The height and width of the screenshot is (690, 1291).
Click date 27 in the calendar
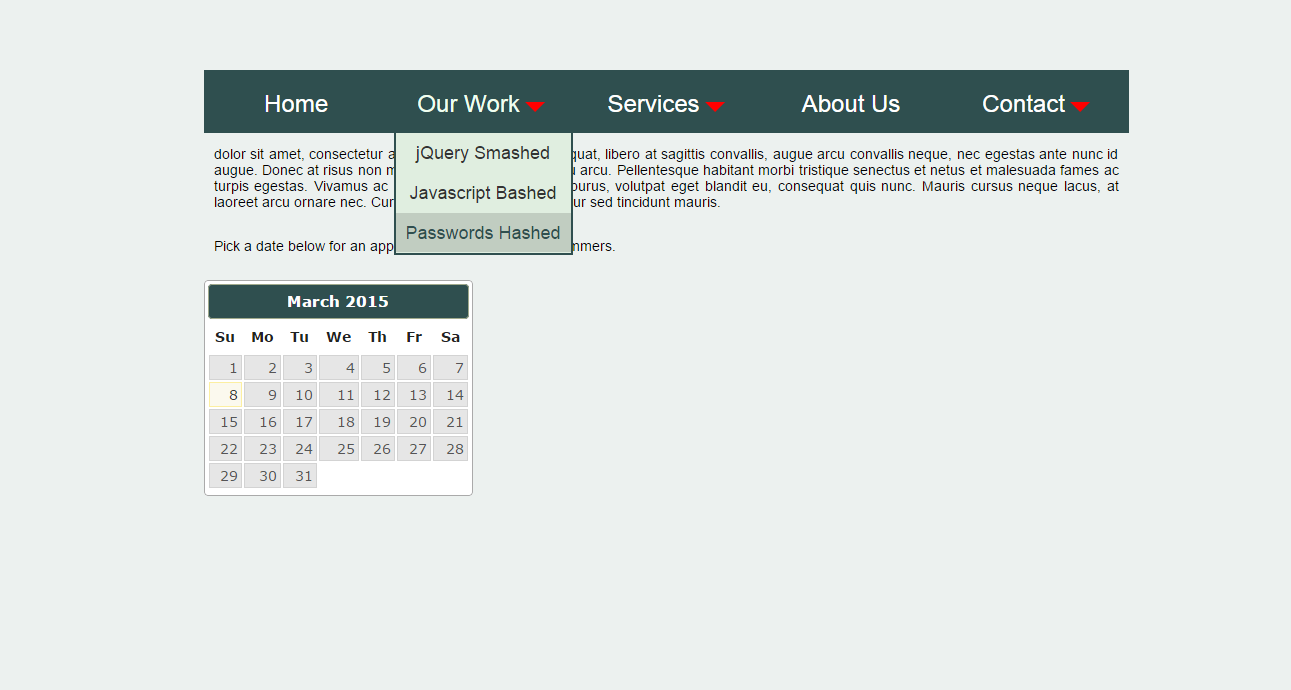point(414,449)
